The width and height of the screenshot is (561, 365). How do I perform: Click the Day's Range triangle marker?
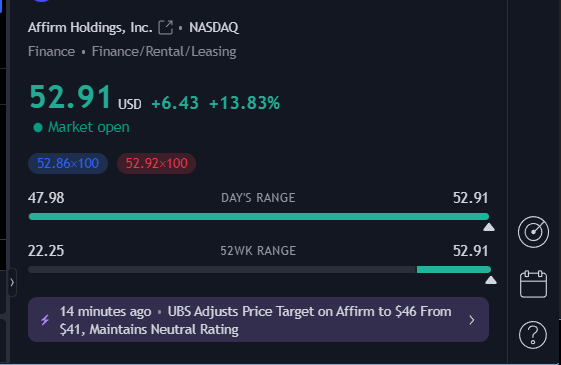(x=489, y=227)
